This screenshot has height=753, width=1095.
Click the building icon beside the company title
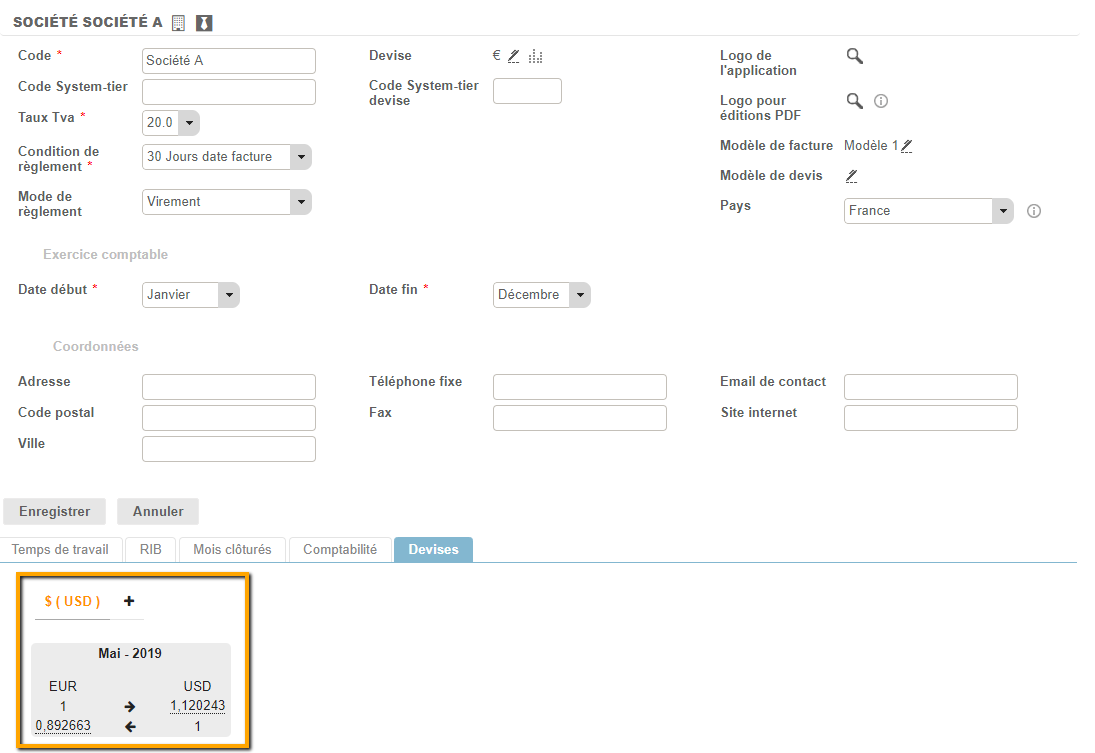pyautogui.click(x=179, y=23)
